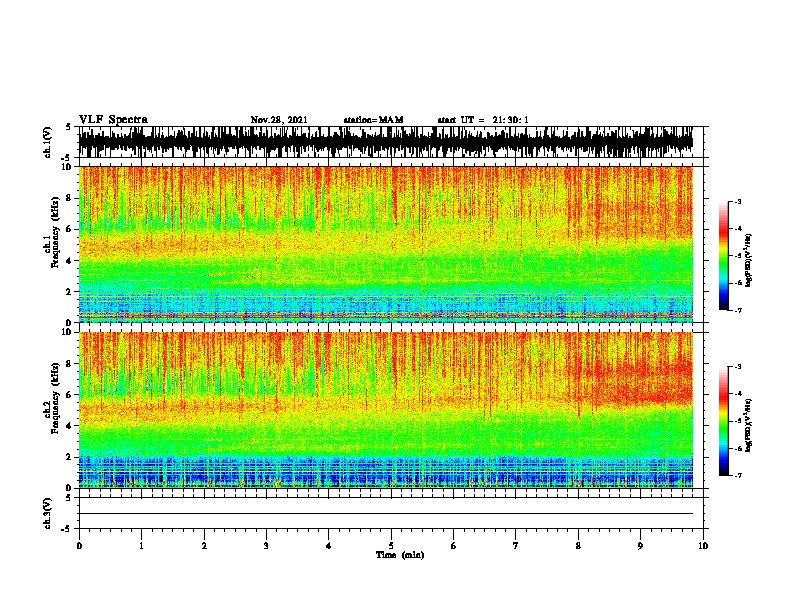This screenshot has width=792, height=612.
Task: Click the "-3" label on ch.1 color bar
Action: click(x=738, y=201)
